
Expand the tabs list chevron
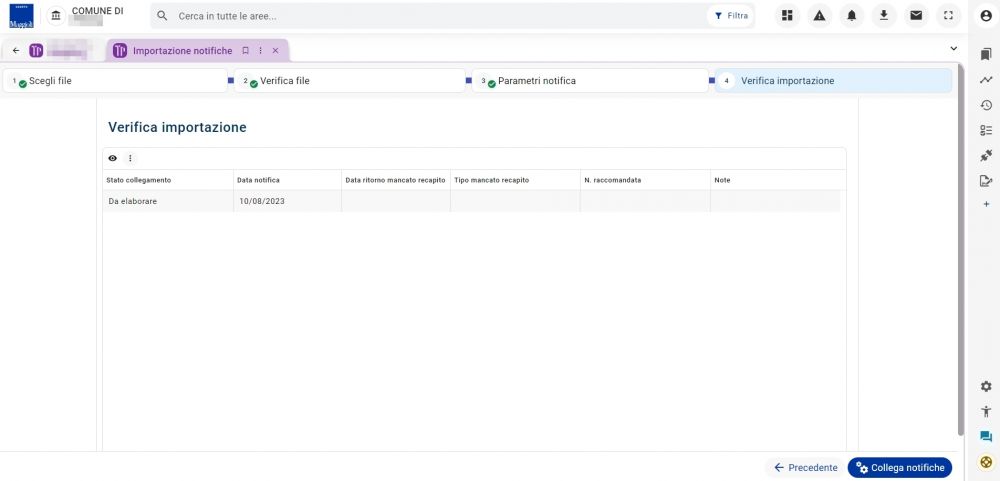953,48
